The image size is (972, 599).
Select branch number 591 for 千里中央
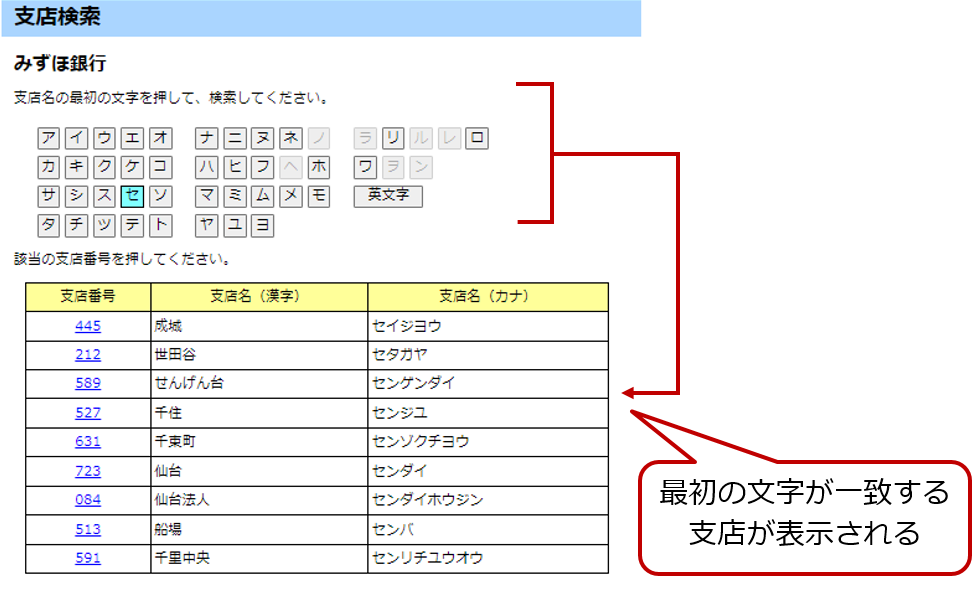tap(88, 558)
